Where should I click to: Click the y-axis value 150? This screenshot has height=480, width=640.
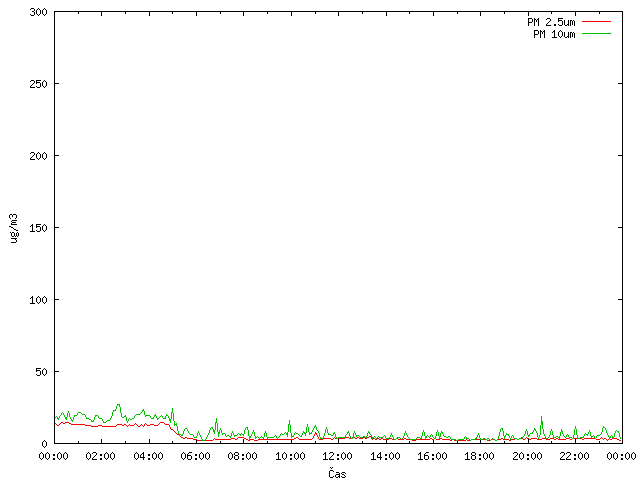click(x=38, y=228)
